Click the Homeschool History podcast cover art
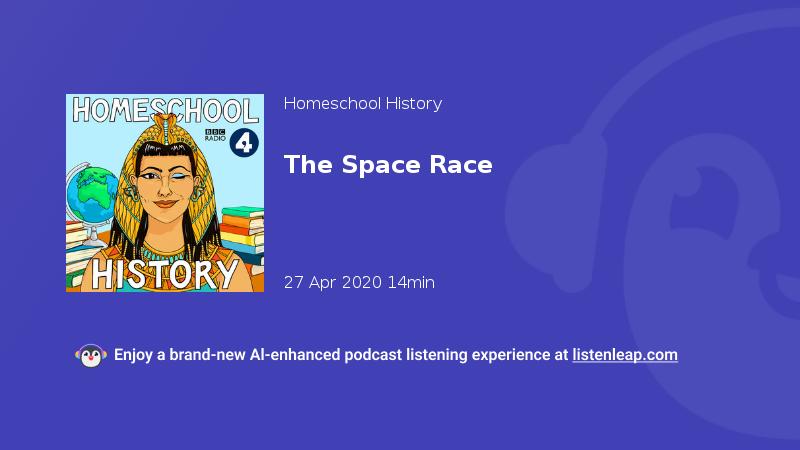Viewport: 800px width, 450px height. tap(165, 193)
